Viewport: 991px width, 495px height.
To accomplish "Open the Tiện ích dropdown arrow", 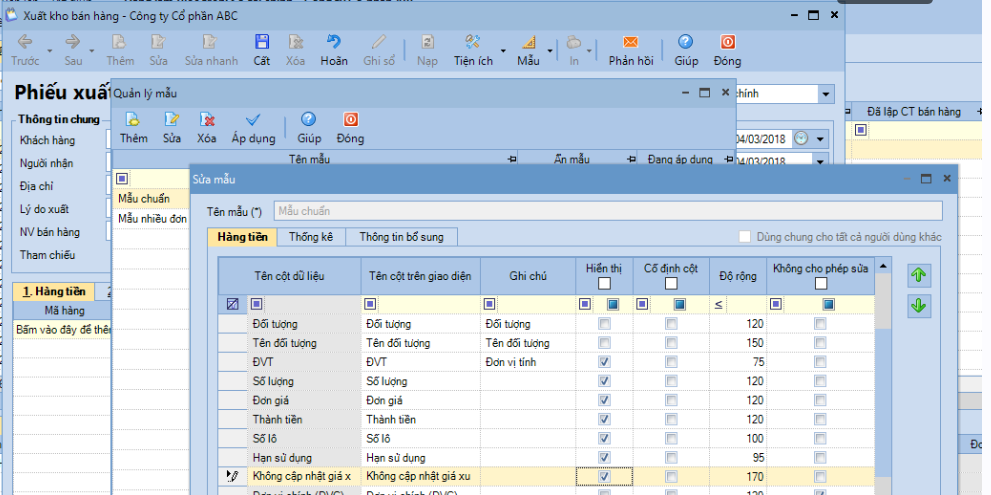I will [503, 51].
